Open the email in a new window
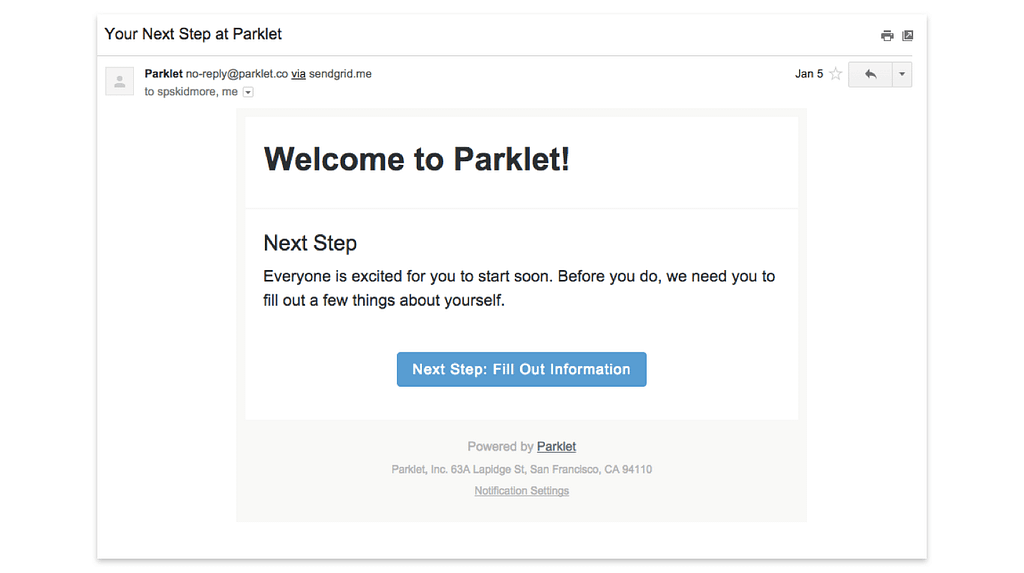Screen dimensions: 1024x573 [x=908, y=36]
